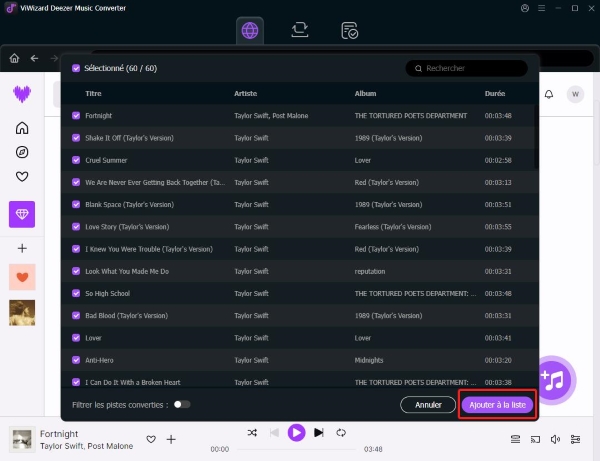Viewport: 600px width, 461px height.
Task: Toggle shuffle playback
Action: pyautogui.click(x=252, y=433)
